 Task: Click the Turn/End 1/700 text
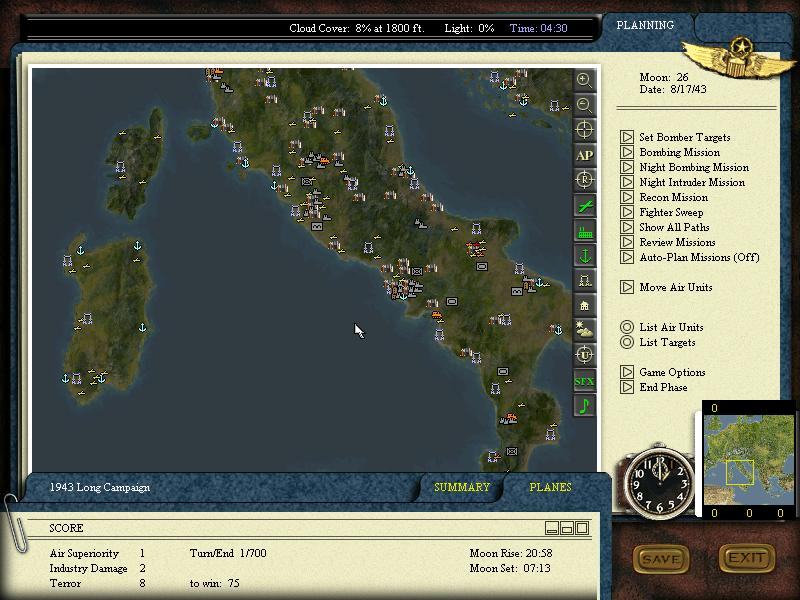[x=228, y=553]
